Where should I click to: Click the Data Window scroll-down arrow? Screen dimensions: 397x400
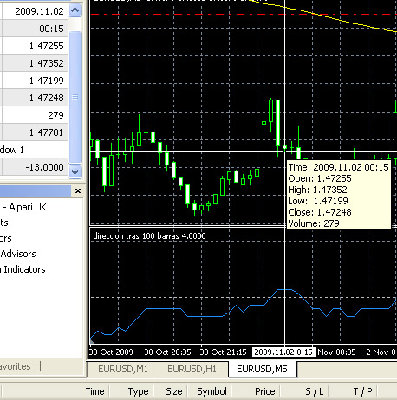(x=75, y=171)
